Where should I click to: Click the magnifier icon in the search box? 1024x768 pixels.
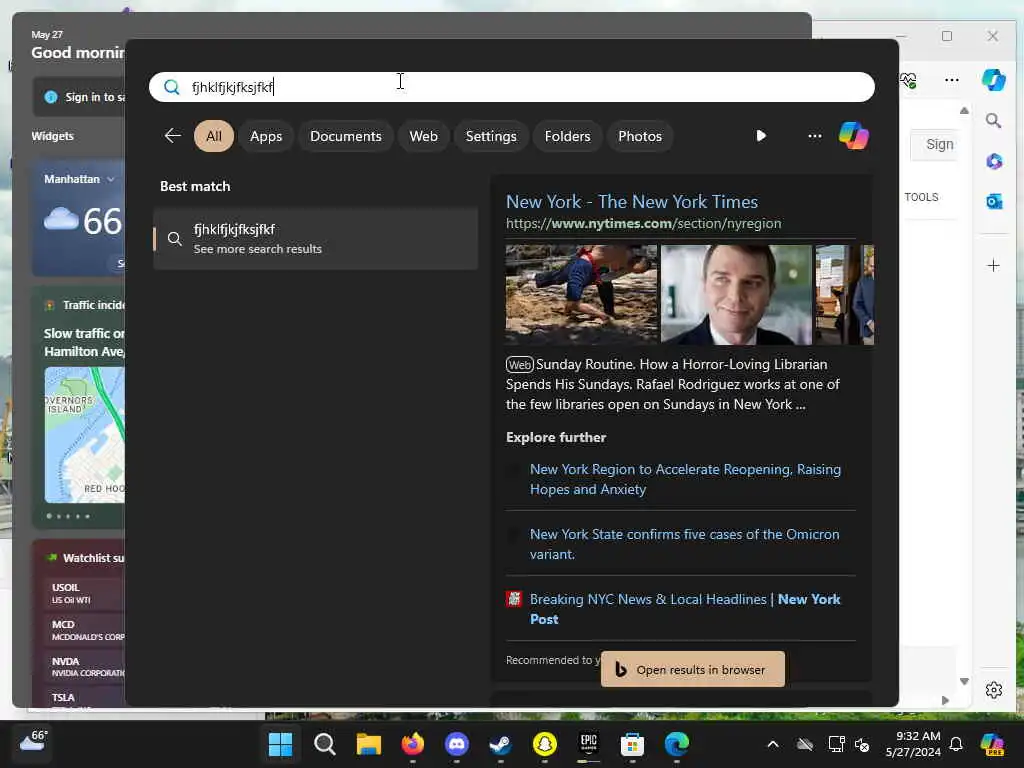[x=172, y=87]
